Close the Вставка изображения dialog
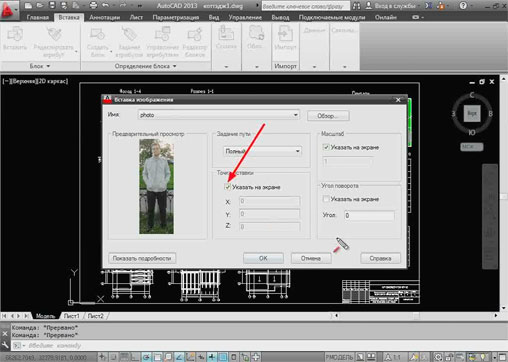 click(x=398, y=100)
